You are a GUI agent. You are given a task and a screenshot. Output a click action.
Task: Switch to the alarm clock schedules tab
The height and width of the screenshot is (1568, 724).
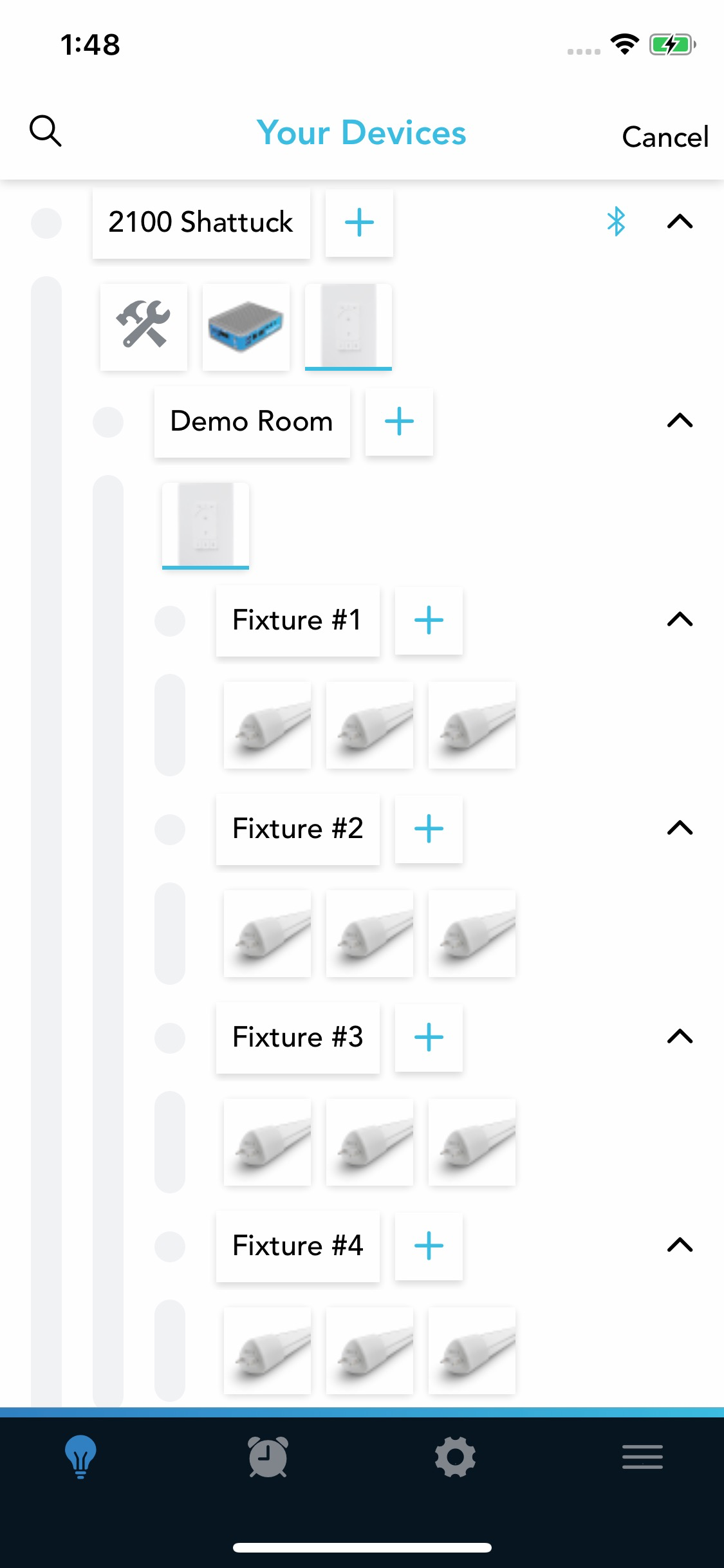pos(268,1457)
